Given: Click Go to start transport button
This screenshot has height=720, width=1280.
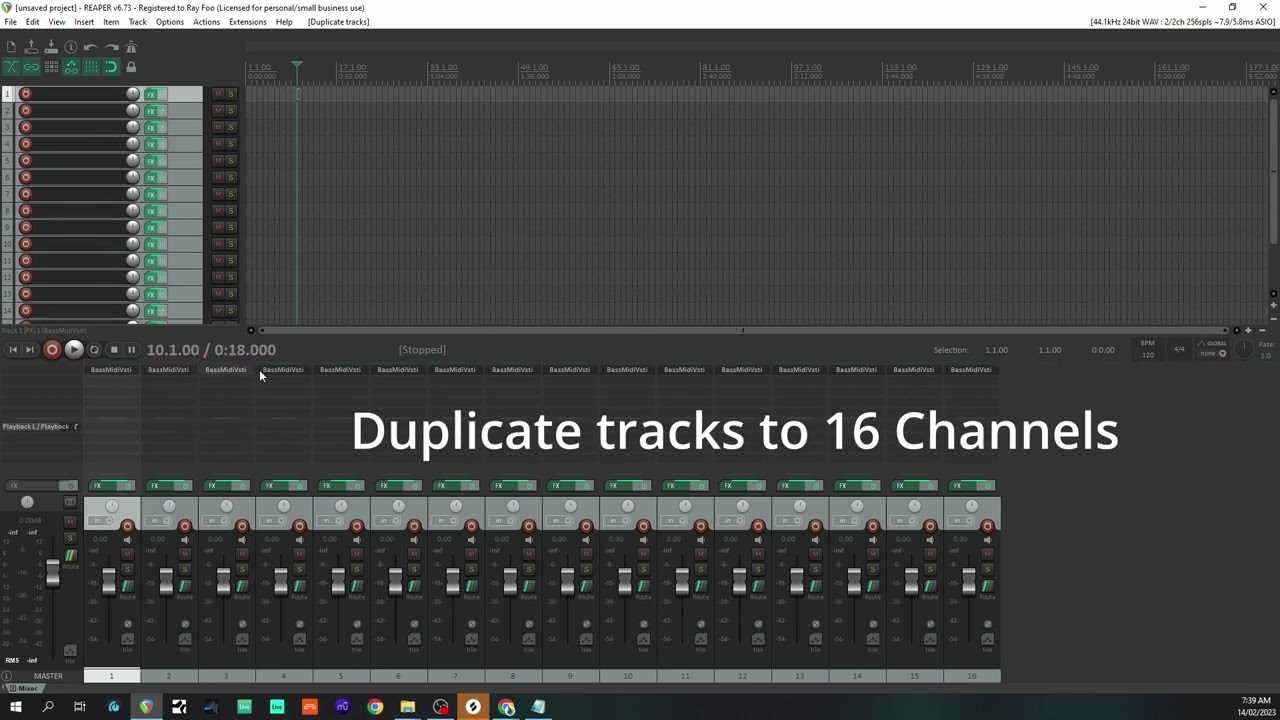Looking at the screenshot, I should click(12, 350).
